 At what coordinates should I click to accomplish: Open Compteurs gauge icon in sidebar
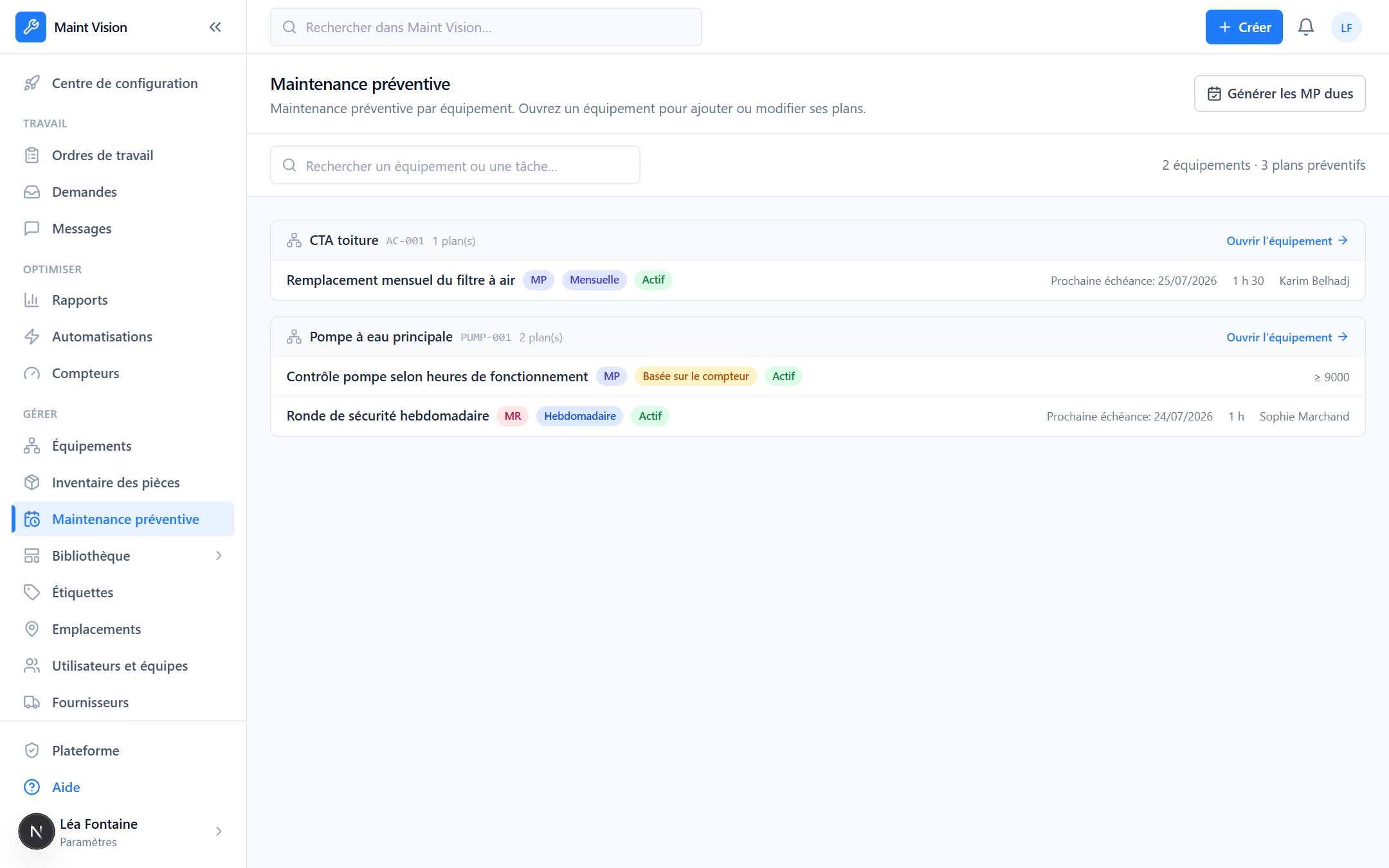click(x=32, y=374)
